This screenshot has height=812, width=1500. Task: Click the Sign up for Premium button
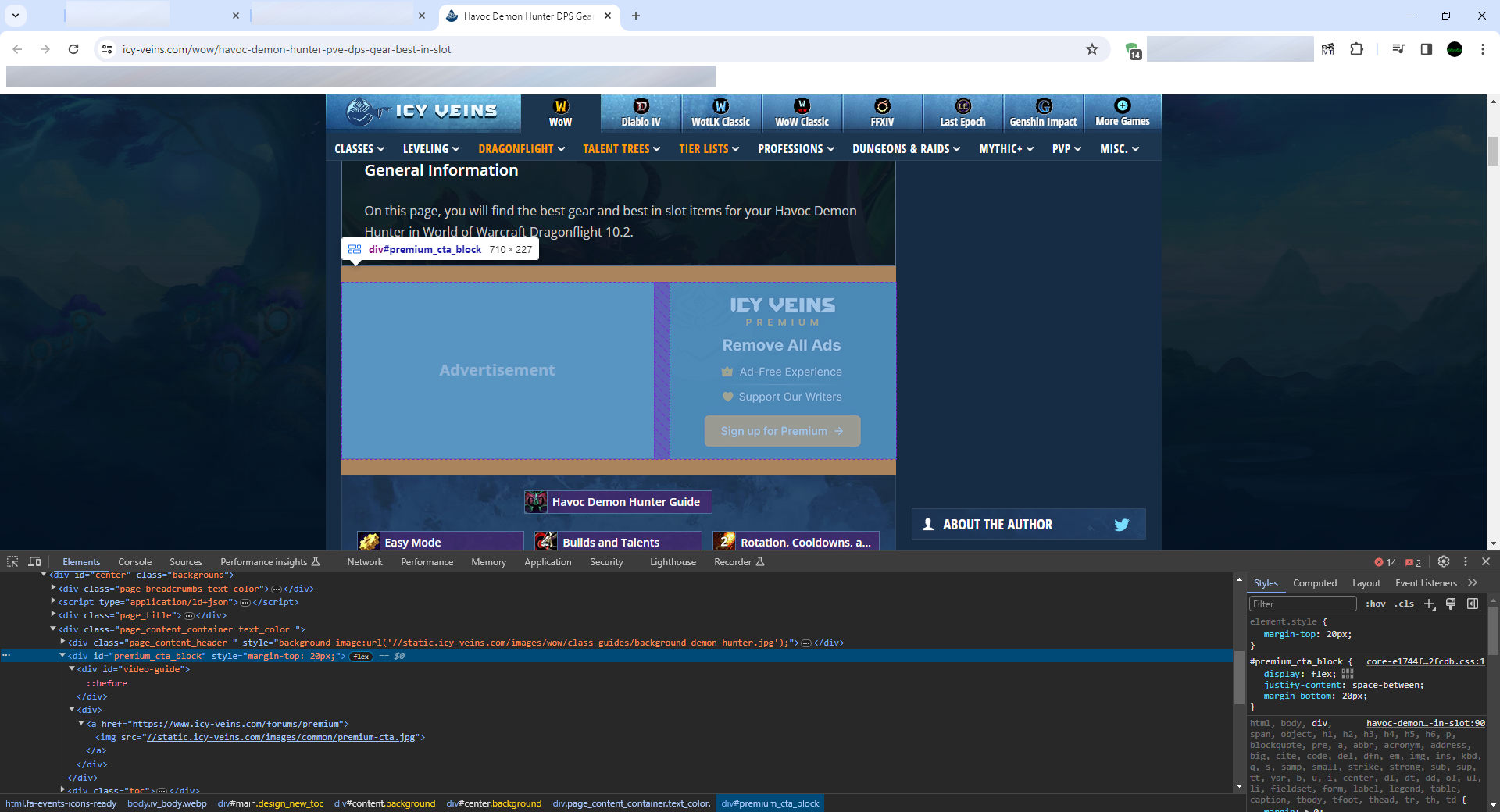click(782, 431)
